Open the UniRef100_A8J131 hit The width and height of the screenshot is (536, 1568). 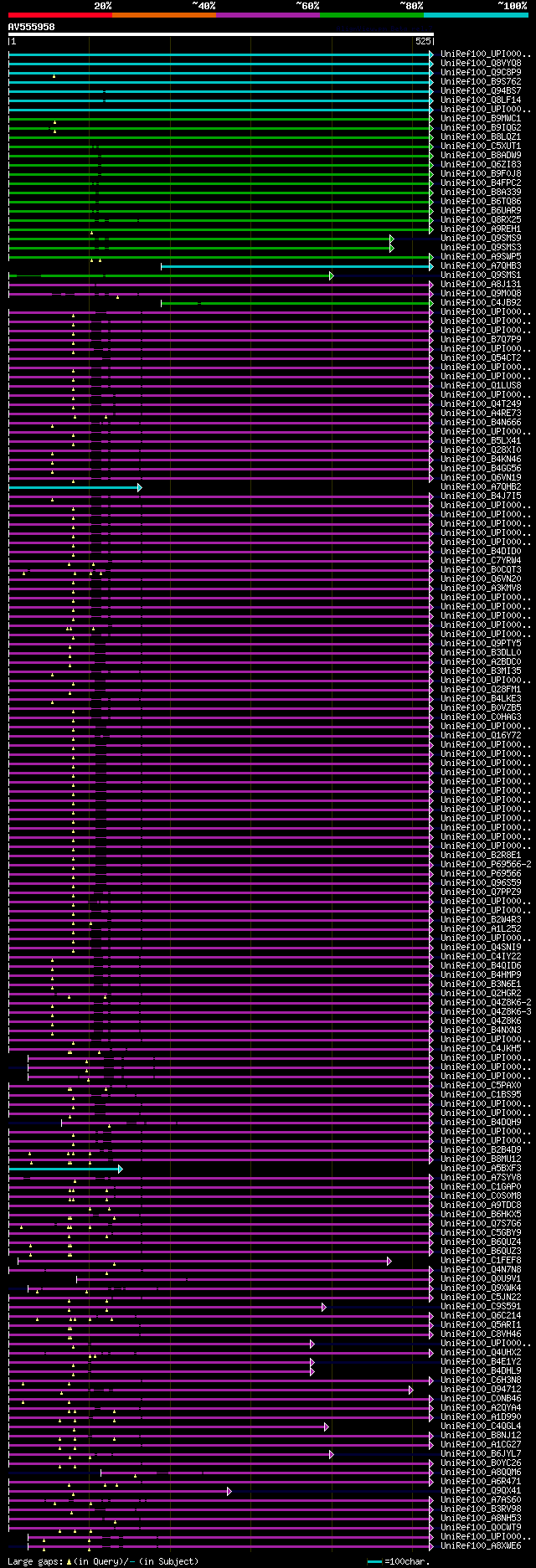(x=481, y=284)
